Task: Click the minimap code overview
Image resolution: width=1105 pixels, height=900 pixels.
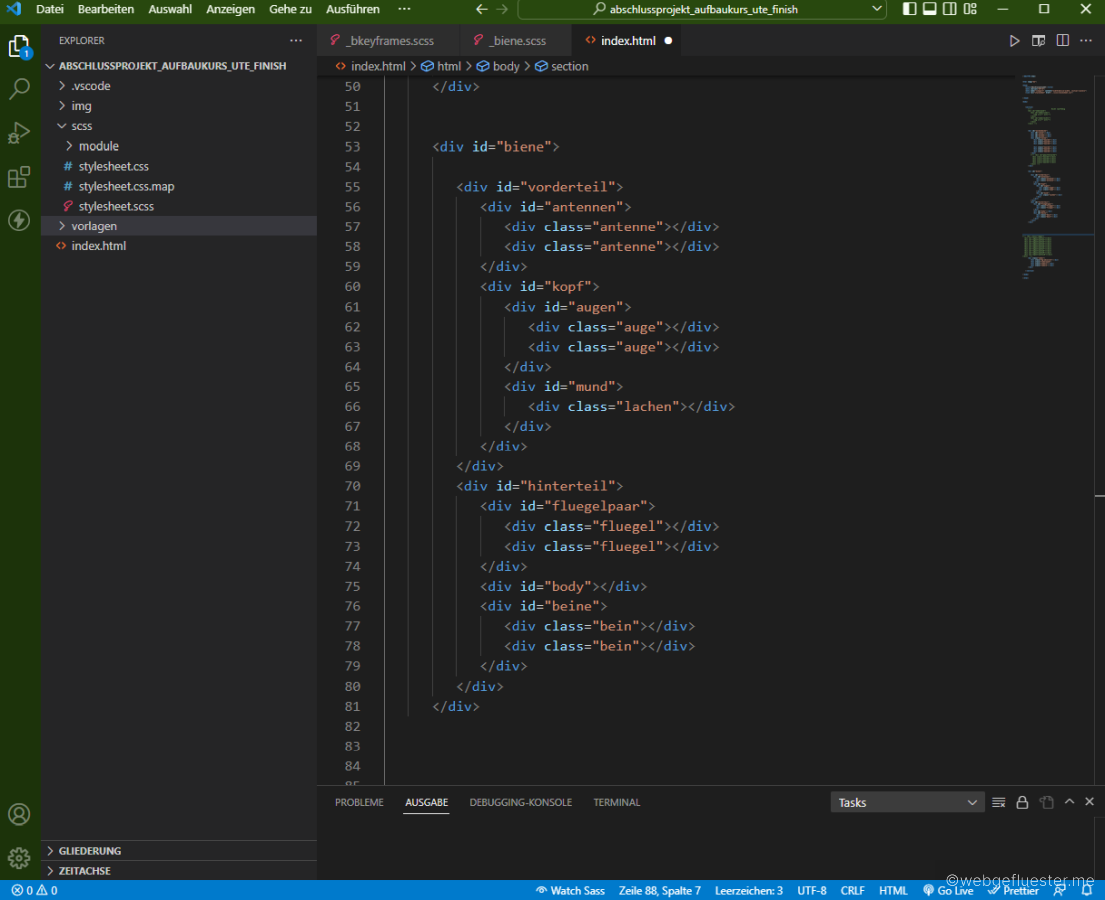Action: point(1042,170)
